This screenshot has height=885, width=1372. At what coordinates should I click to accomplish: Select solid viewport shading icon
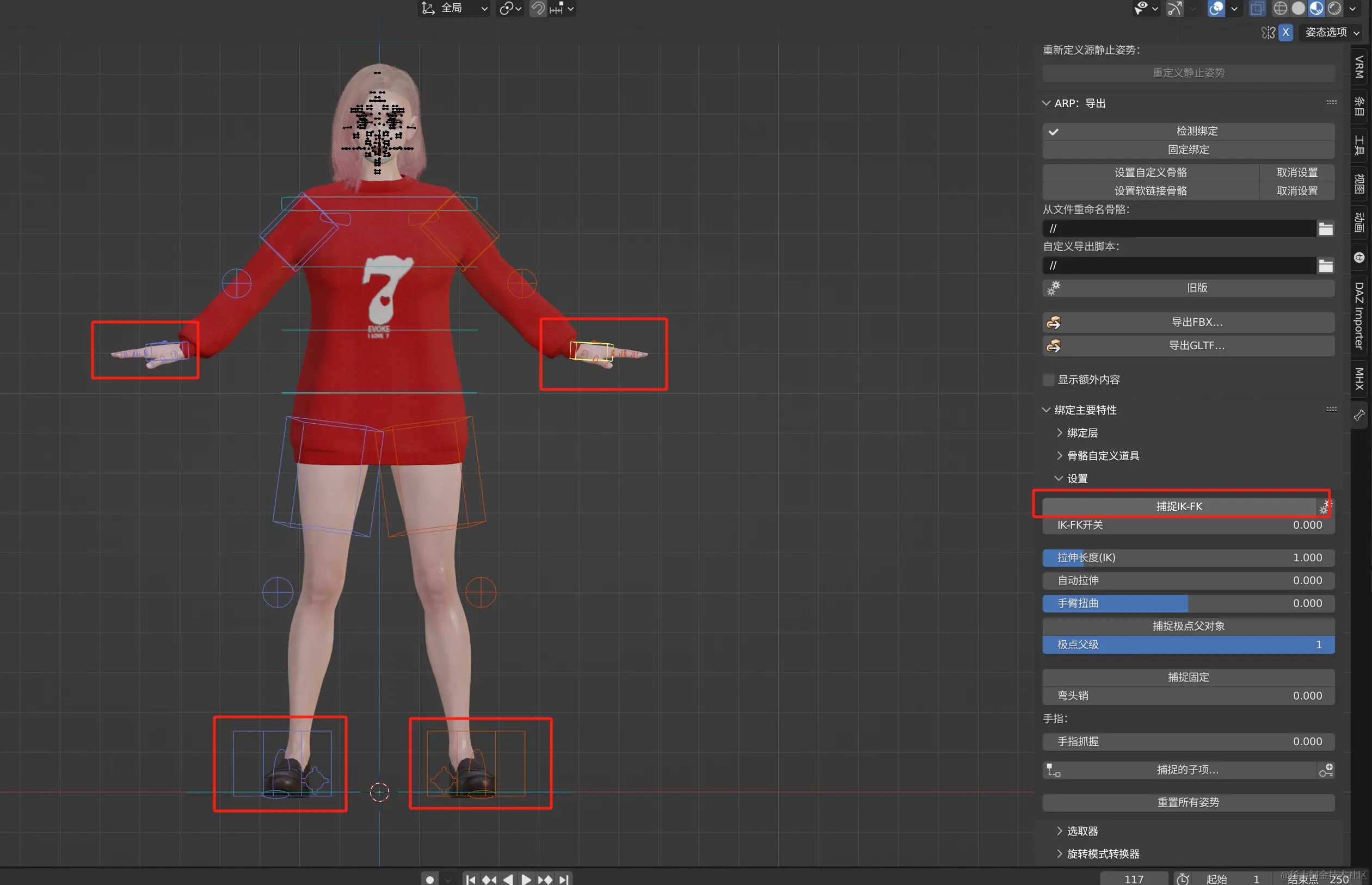pyautogui.click(x=1299, y=8)
